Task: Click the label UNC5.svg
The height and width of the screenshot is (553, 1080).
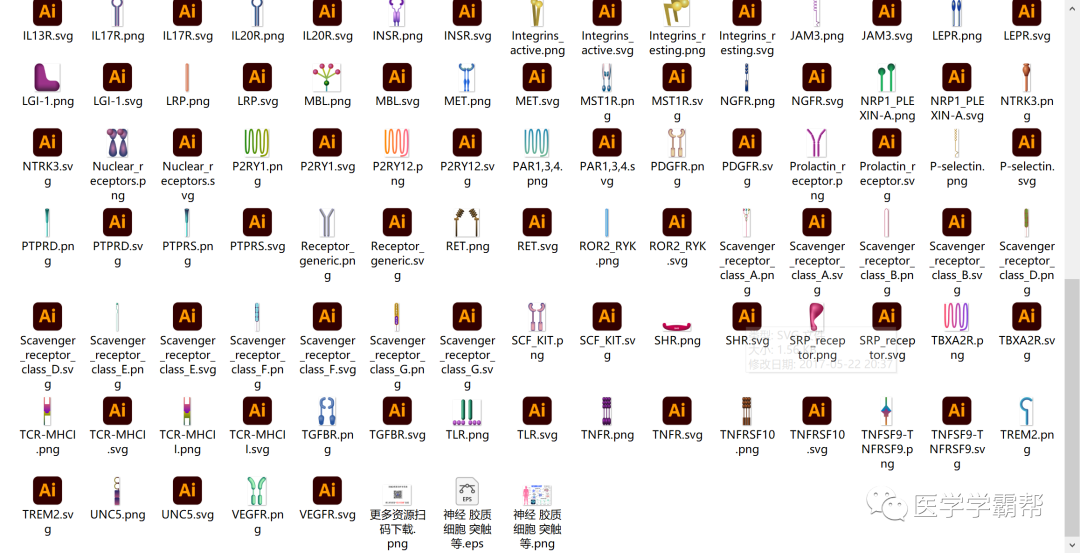Action: (187, 514)
